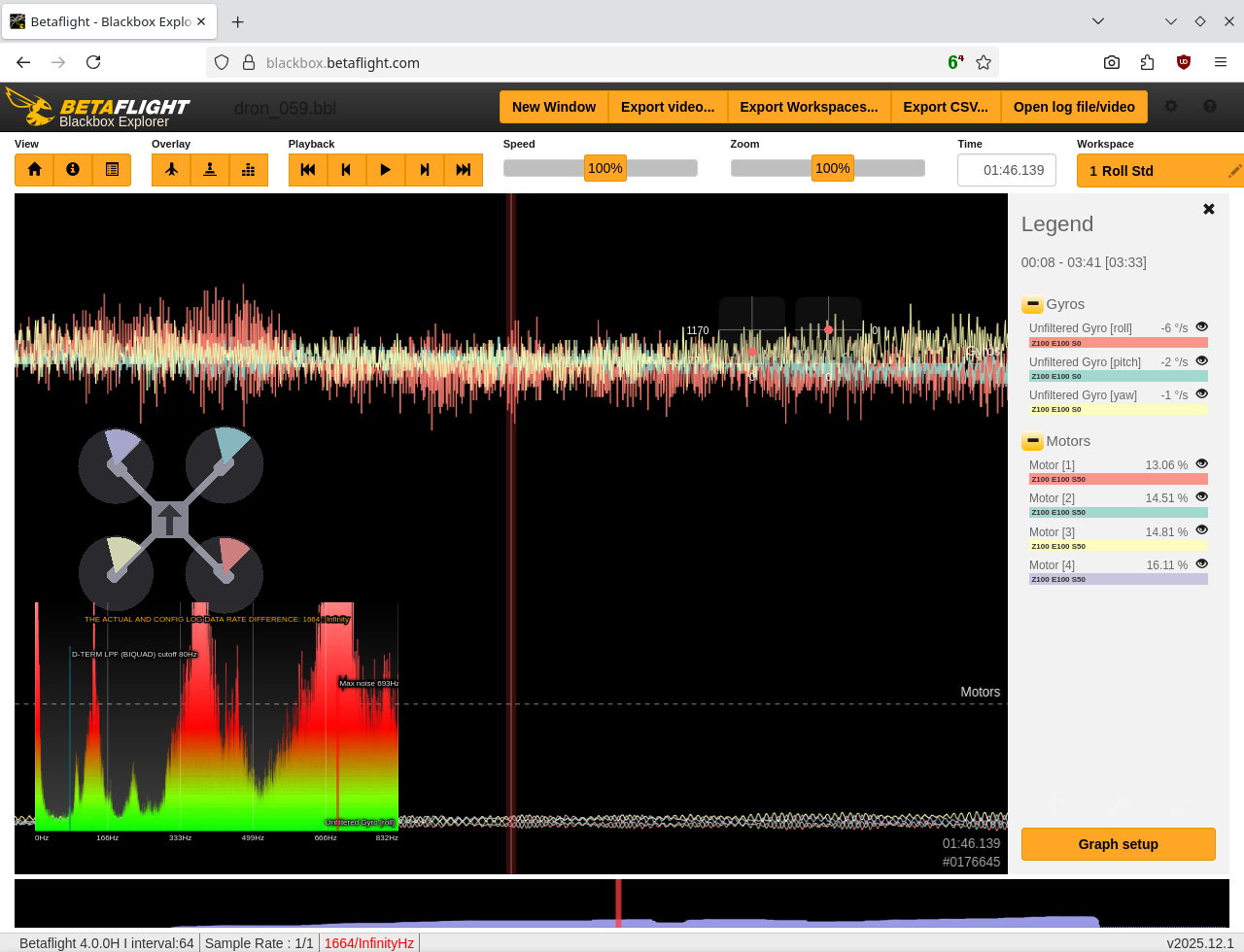
Task: Hide the Motor [3] trace
Action: pos(1202,530)
